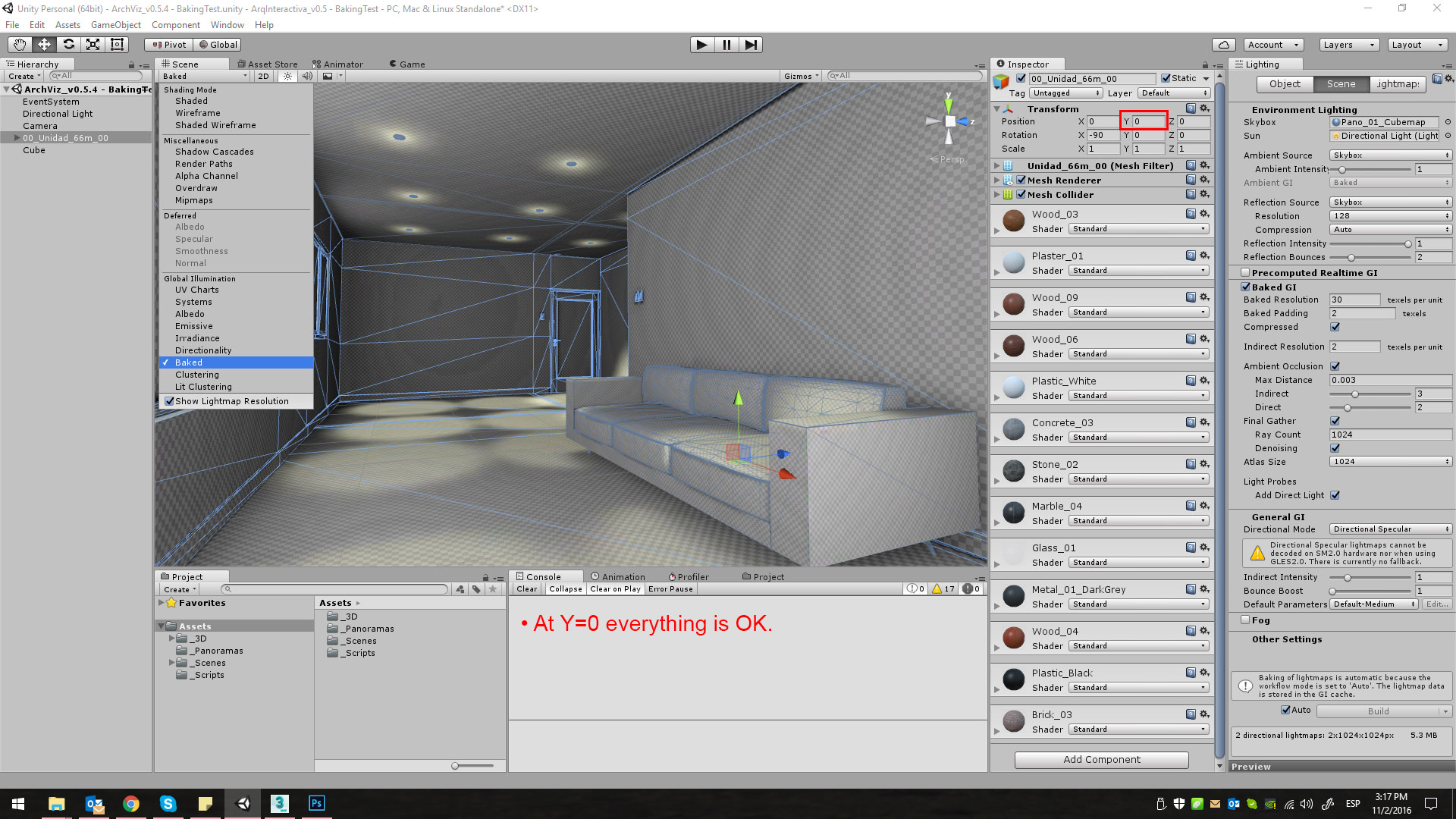Image resolution: width=1456 pixels, height=819 pixels.
Task: Click the lightmap Build button
Action: (x=1378, y=711)
